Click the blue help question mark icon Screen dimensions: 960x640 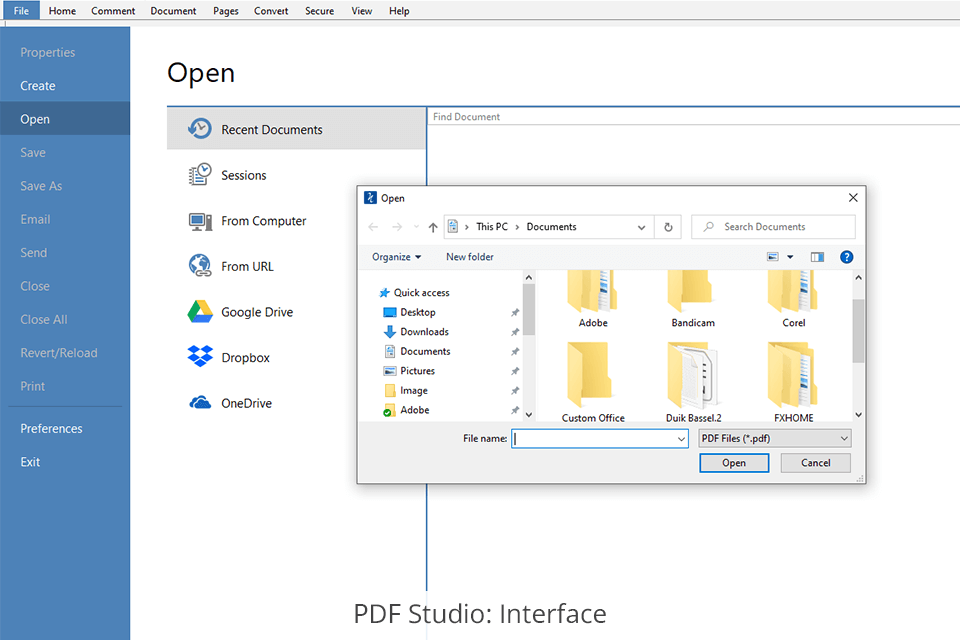point(846,257)
